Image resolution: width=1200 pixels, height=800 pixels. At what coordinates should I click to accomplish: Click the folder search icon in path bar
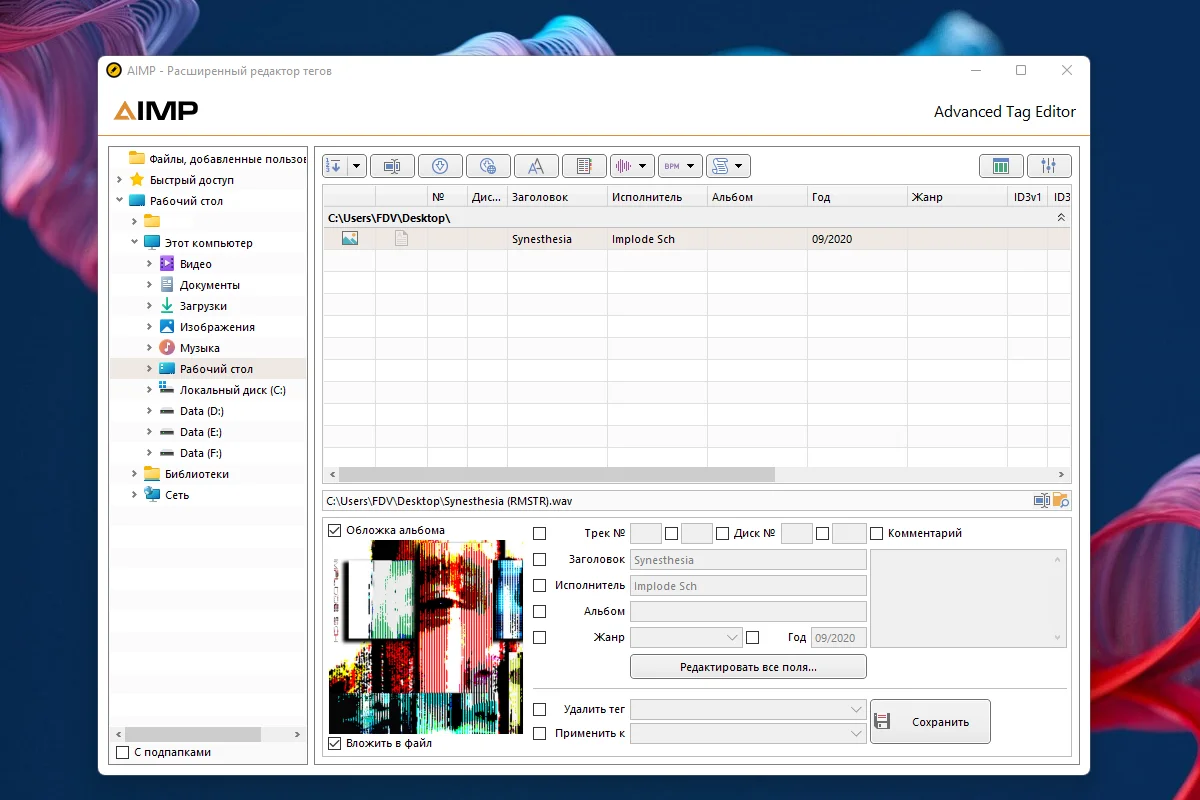click(1061, 500)
